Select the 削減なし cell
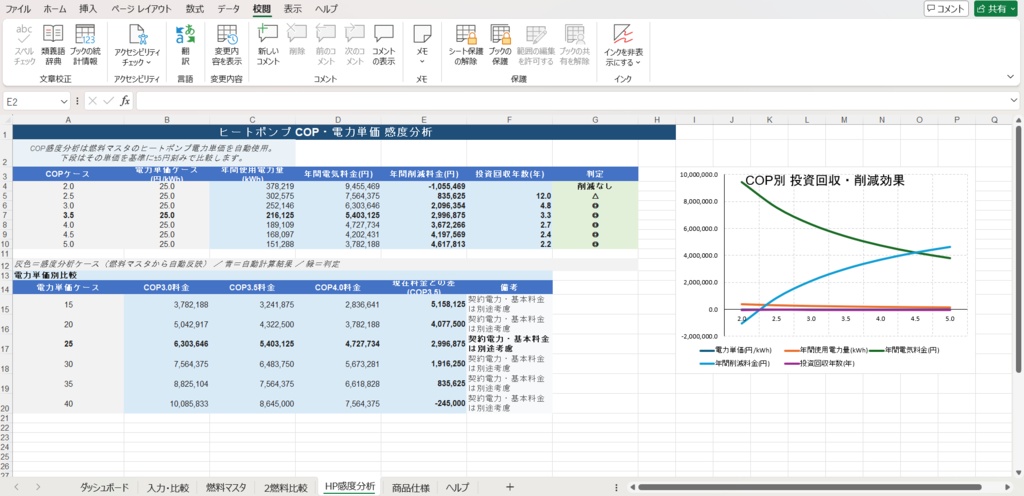Screen dimensions: 1024x496 tap(595, 186)
